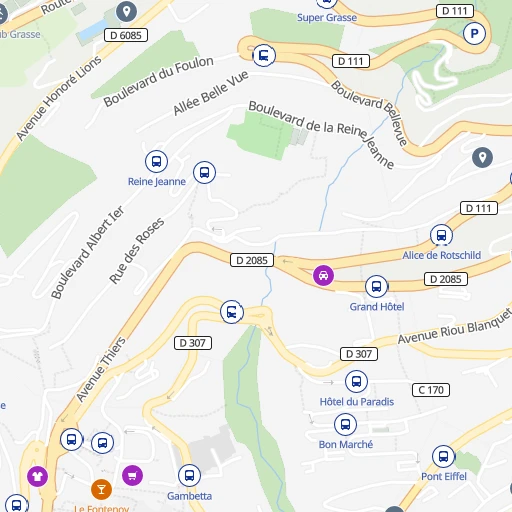Click the Bon Marché bus stop icon

click(x=345, y=425)
